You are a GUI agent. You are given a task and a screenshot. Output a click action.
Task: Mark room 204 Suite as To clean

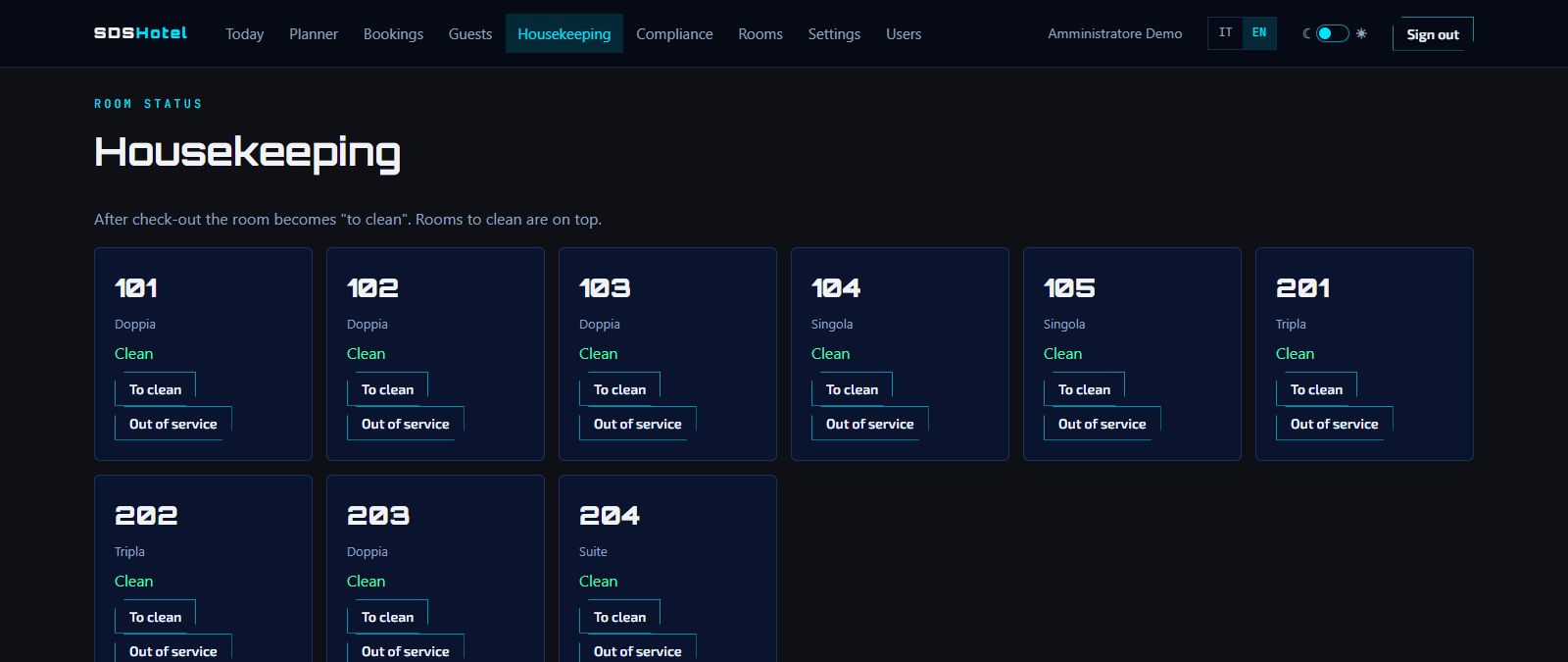point(619,617)
